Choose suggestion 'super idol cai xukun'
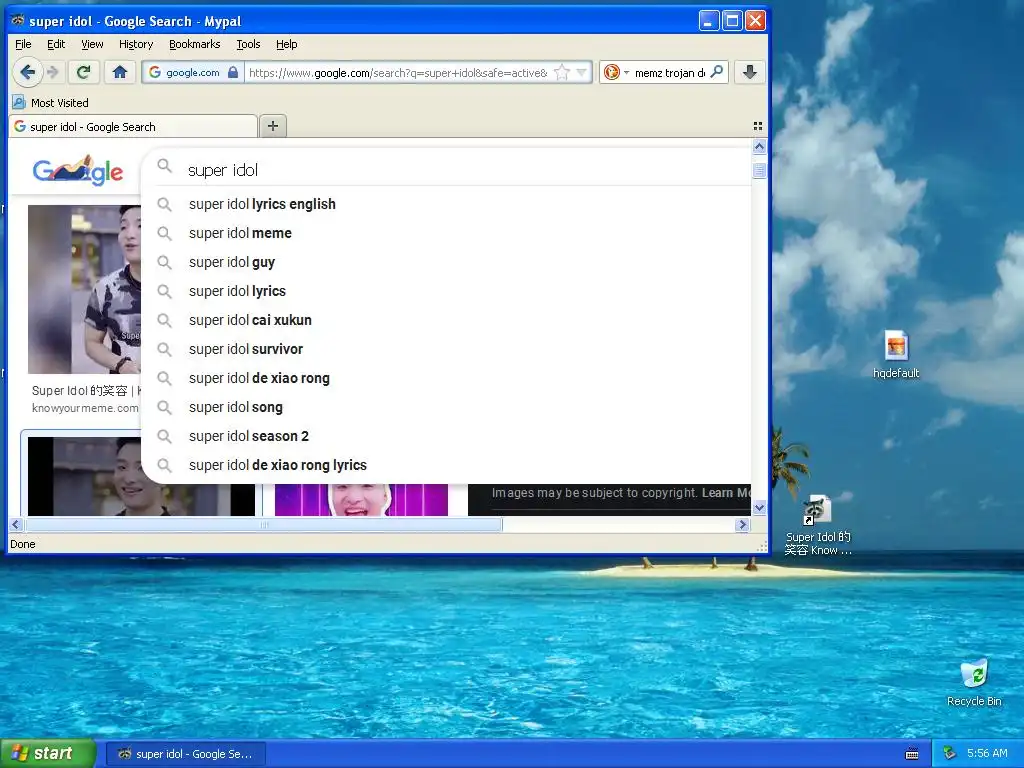The width and height of the screenshot is (1024, 768). [x=446, y=320]
